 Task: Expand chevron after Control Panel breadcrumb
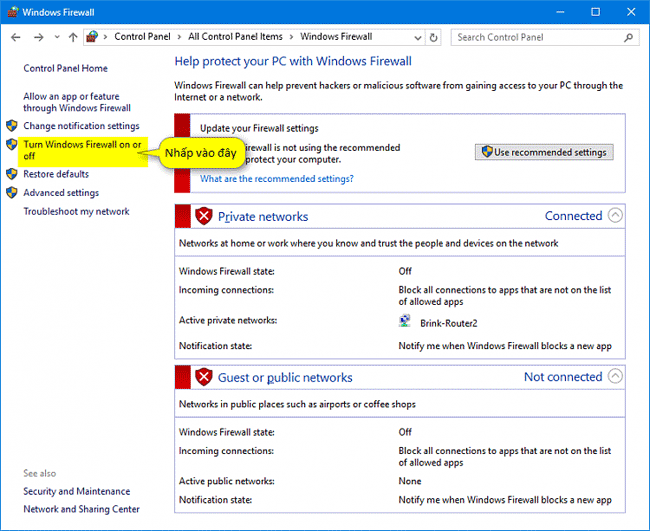(179, 37)
